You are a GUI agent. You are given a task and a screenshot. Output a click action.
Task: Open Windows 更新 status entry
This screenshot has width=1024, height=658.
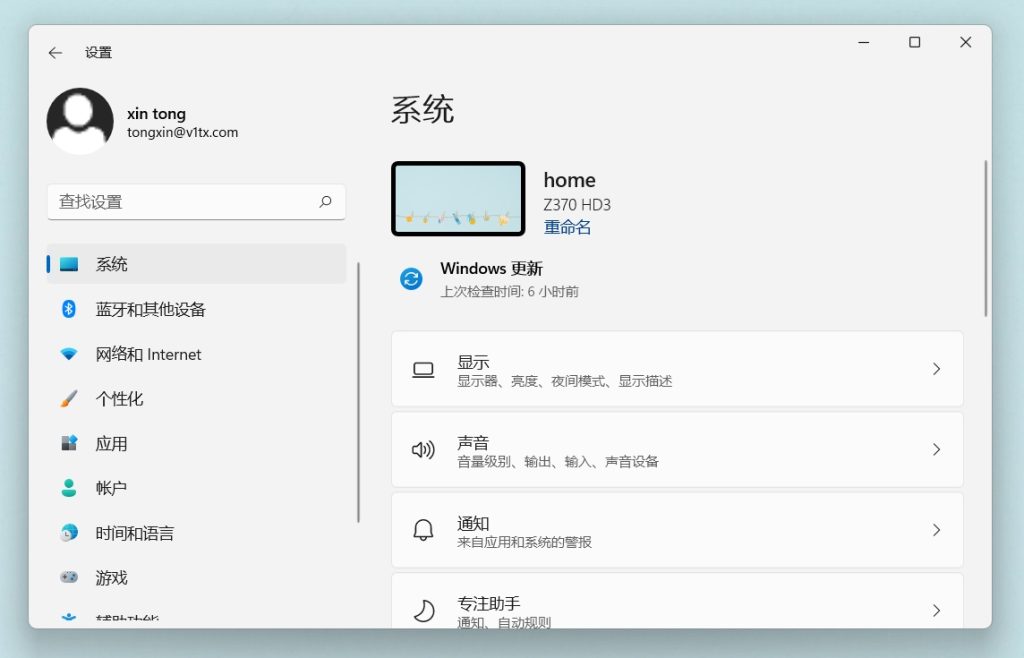pos(490,279)
